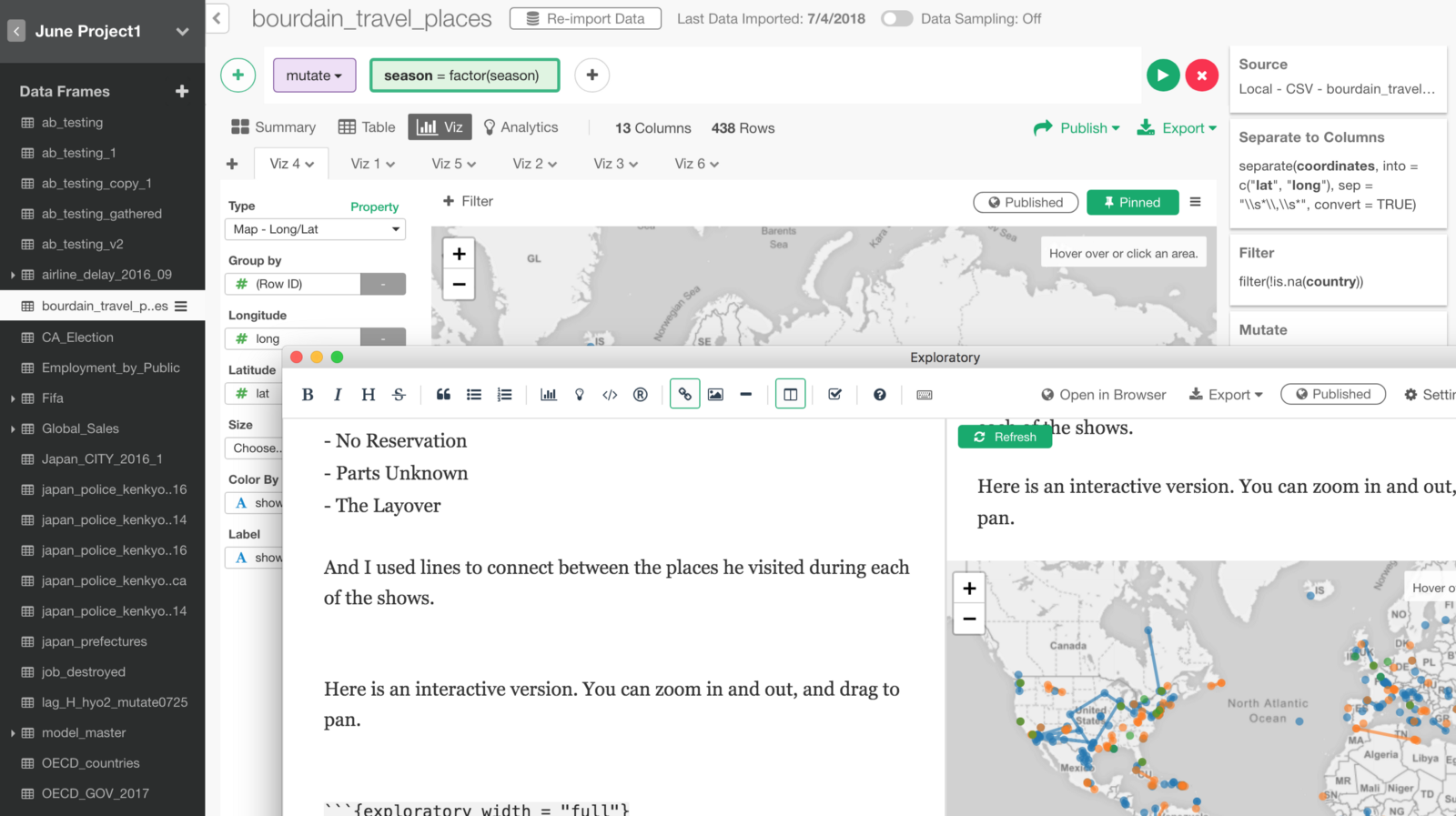Toggle the side-by-side preview pane button
Screen dimensions: 1456x816
coord(790,395)
